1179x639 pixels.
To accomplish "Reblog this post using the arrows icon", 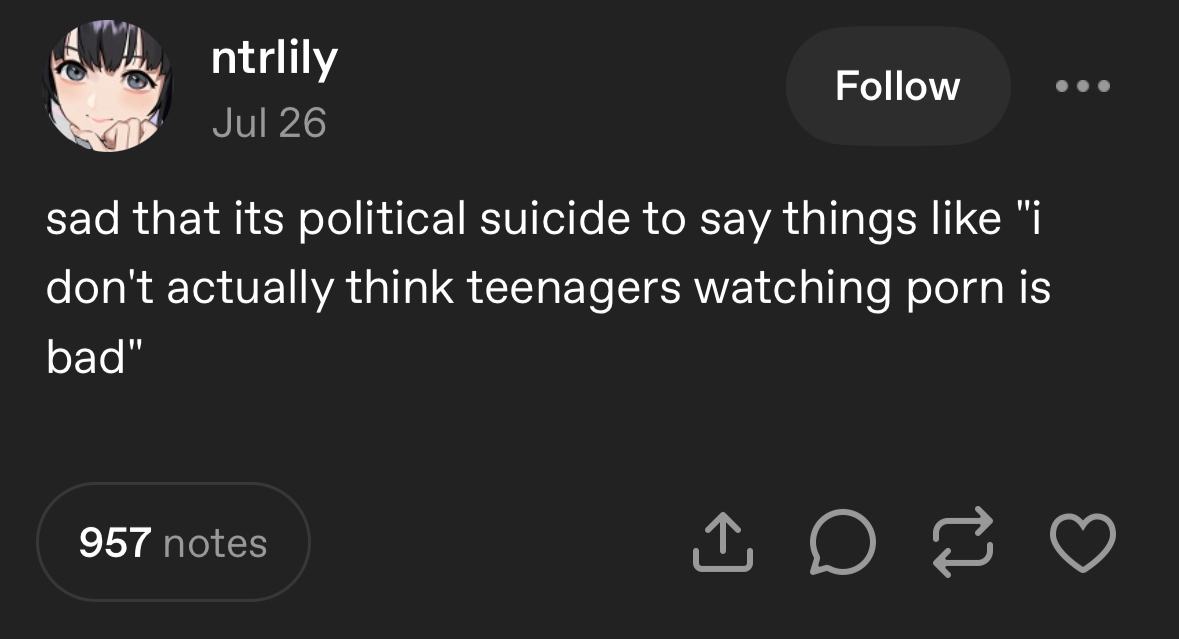I will point(962,542).
